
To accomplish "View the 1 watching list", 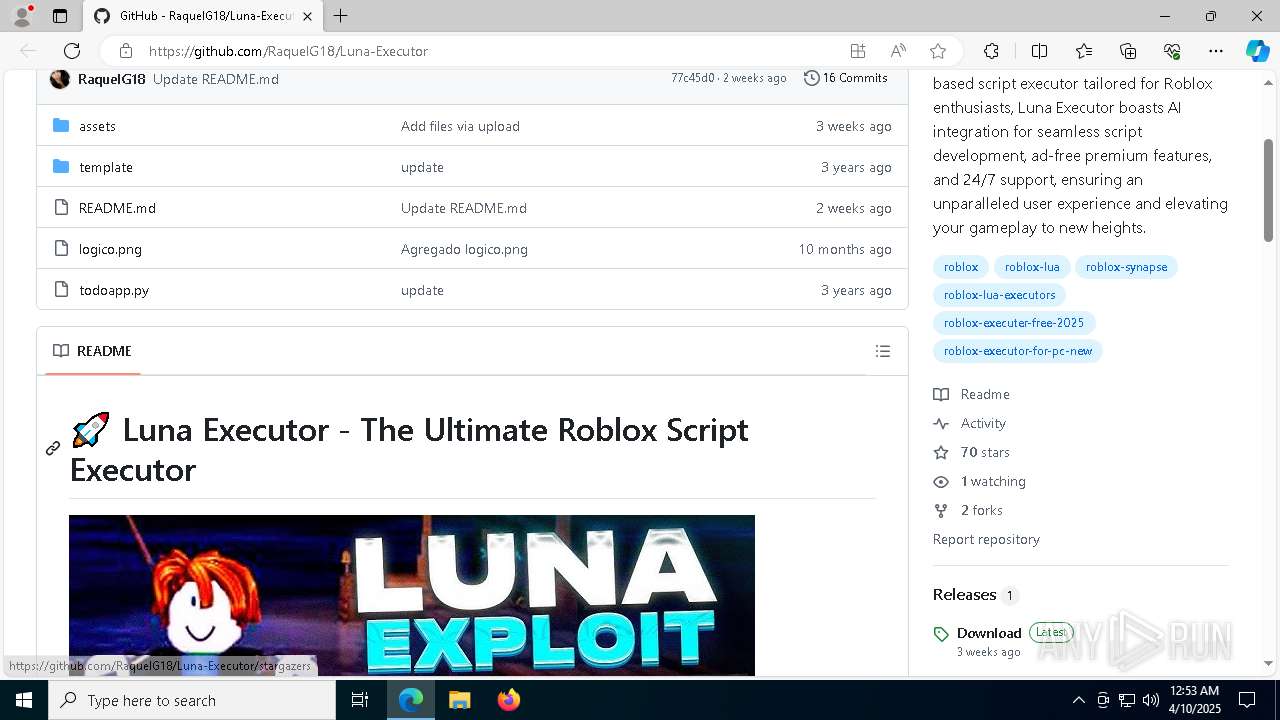I will pos(980,481).
